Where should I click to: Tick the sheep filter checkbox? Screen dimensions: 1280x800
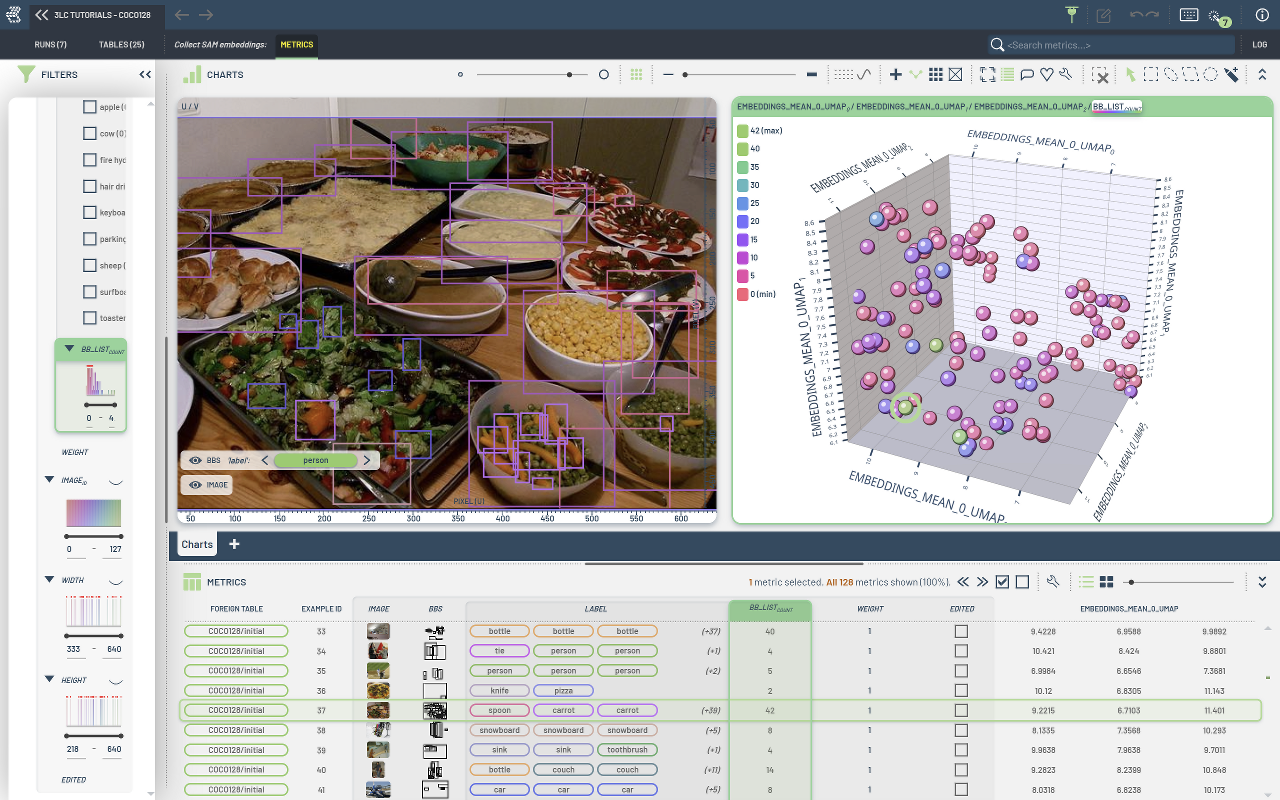[90, 266]
